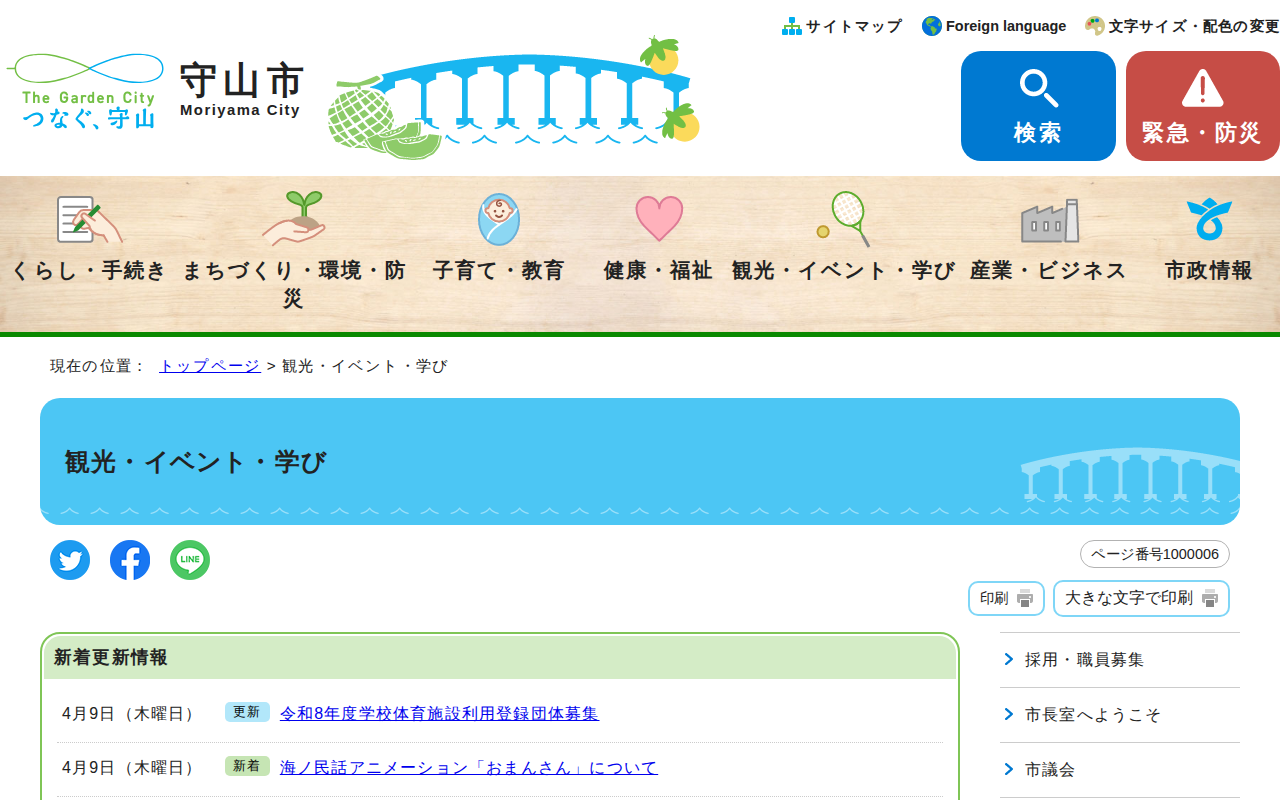Click the ページ番号1000006 badge
The image size is (1280, 800).
click(x=1155, y=554)
